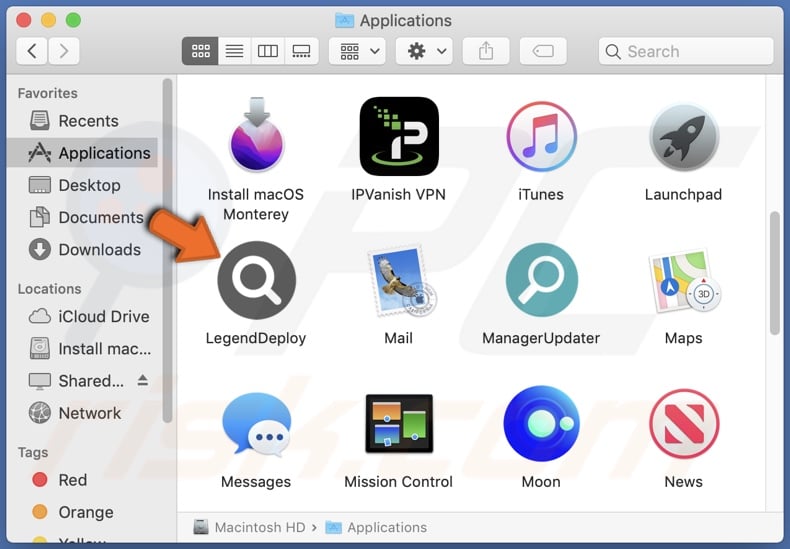Open Network in the sidebar
790x549 pixels.
coord(83,413)
